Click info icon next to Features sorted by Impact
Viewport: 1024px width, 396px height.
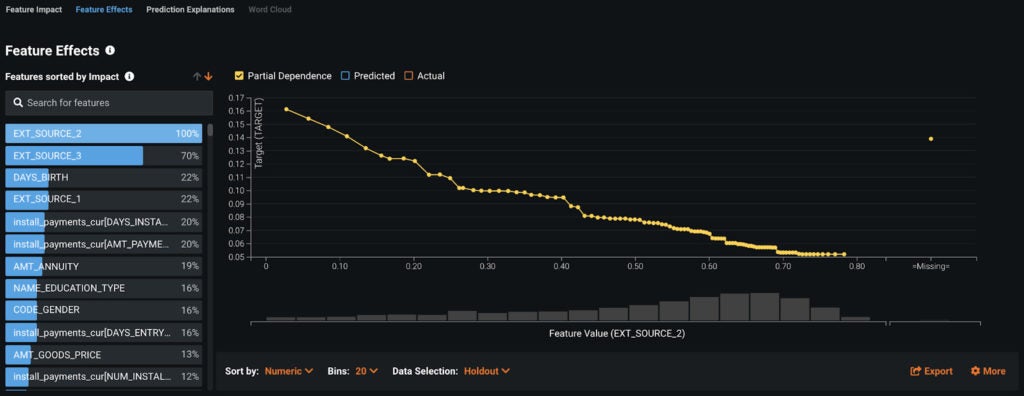coord(129,76)
